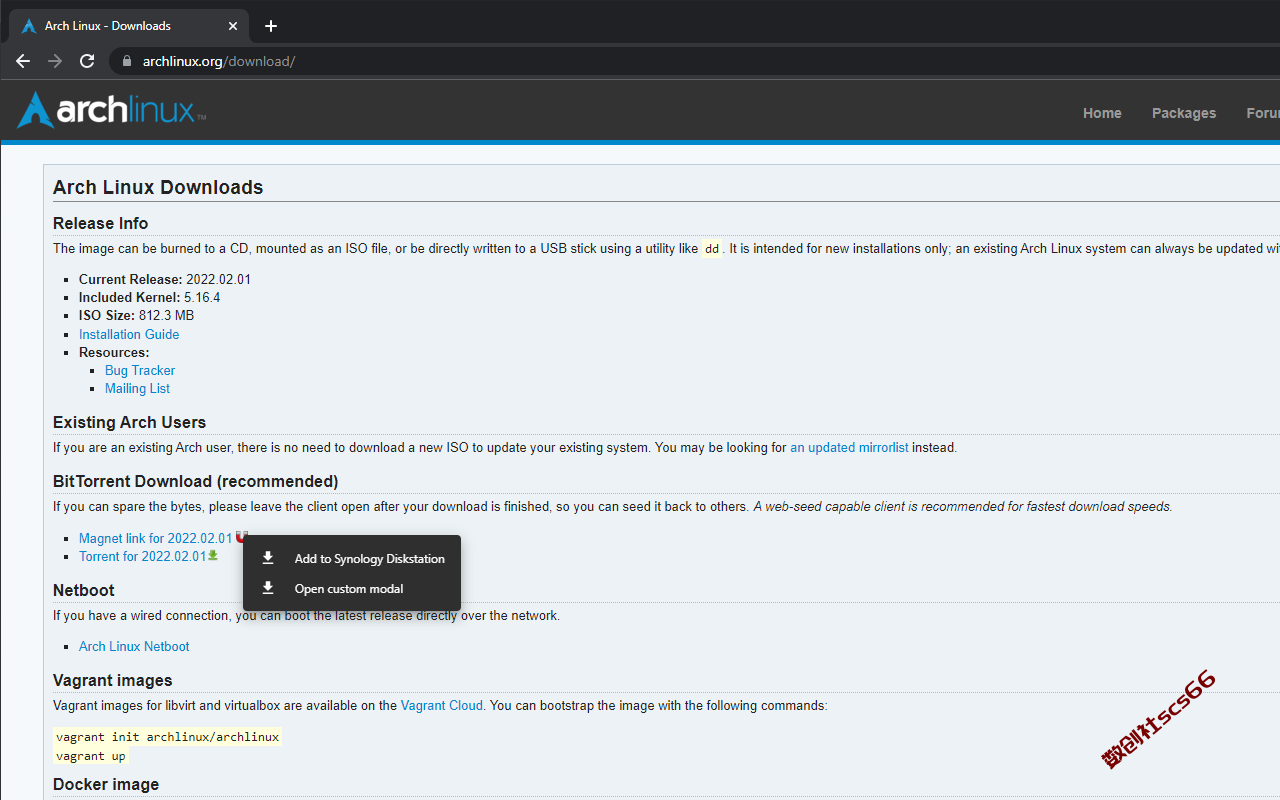Click the padlock site info icon
This screenshot has height=800, width=1280.
pyautogui.click(x=126, y=61)
